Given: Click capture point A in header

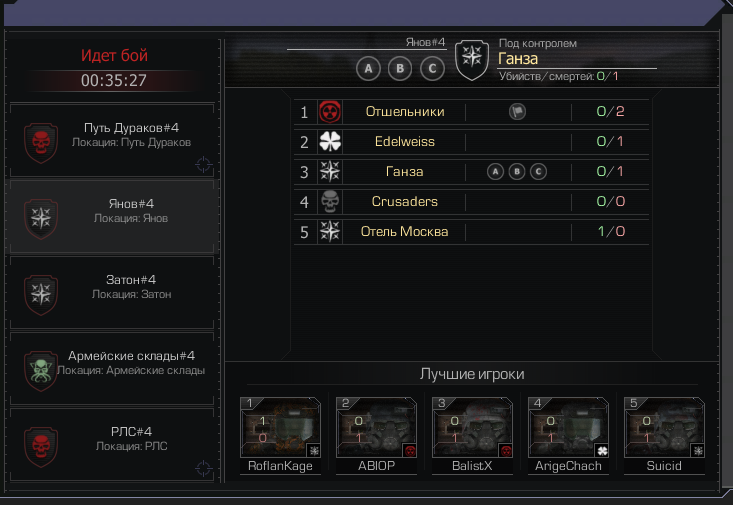Looking at the screenshot, I should [368, 69].
